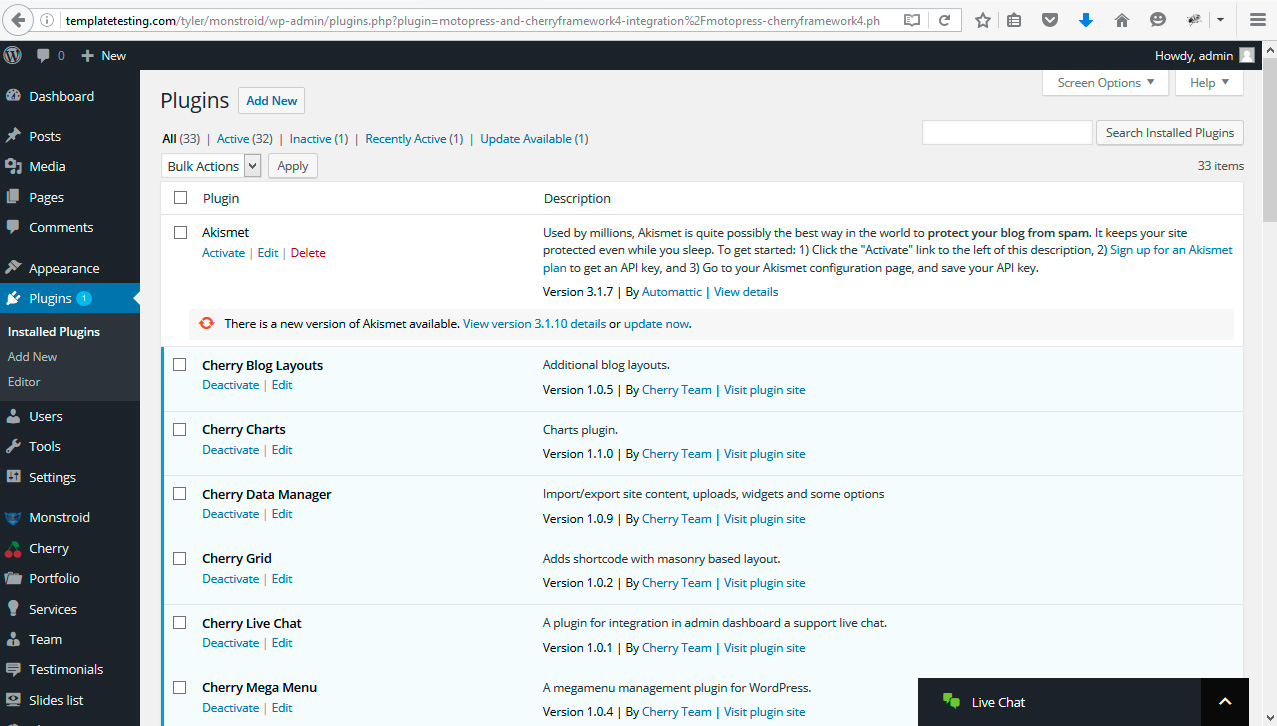The height and width of the screenshot is (726, 1277).
Task: Check the Cherry Blog Layouts checkbox
Action: coord(180,365)
